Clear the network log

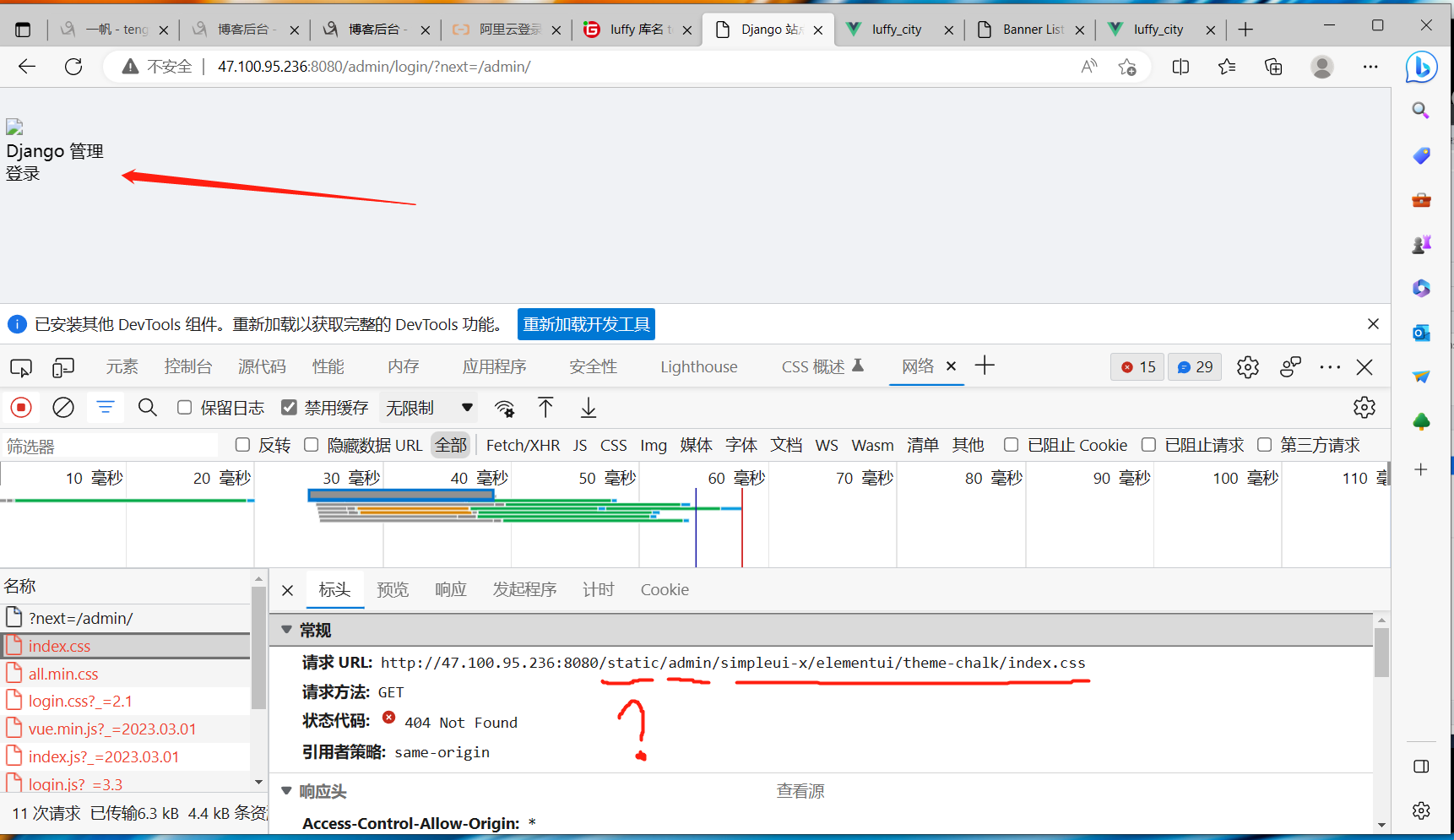[63, 408]
